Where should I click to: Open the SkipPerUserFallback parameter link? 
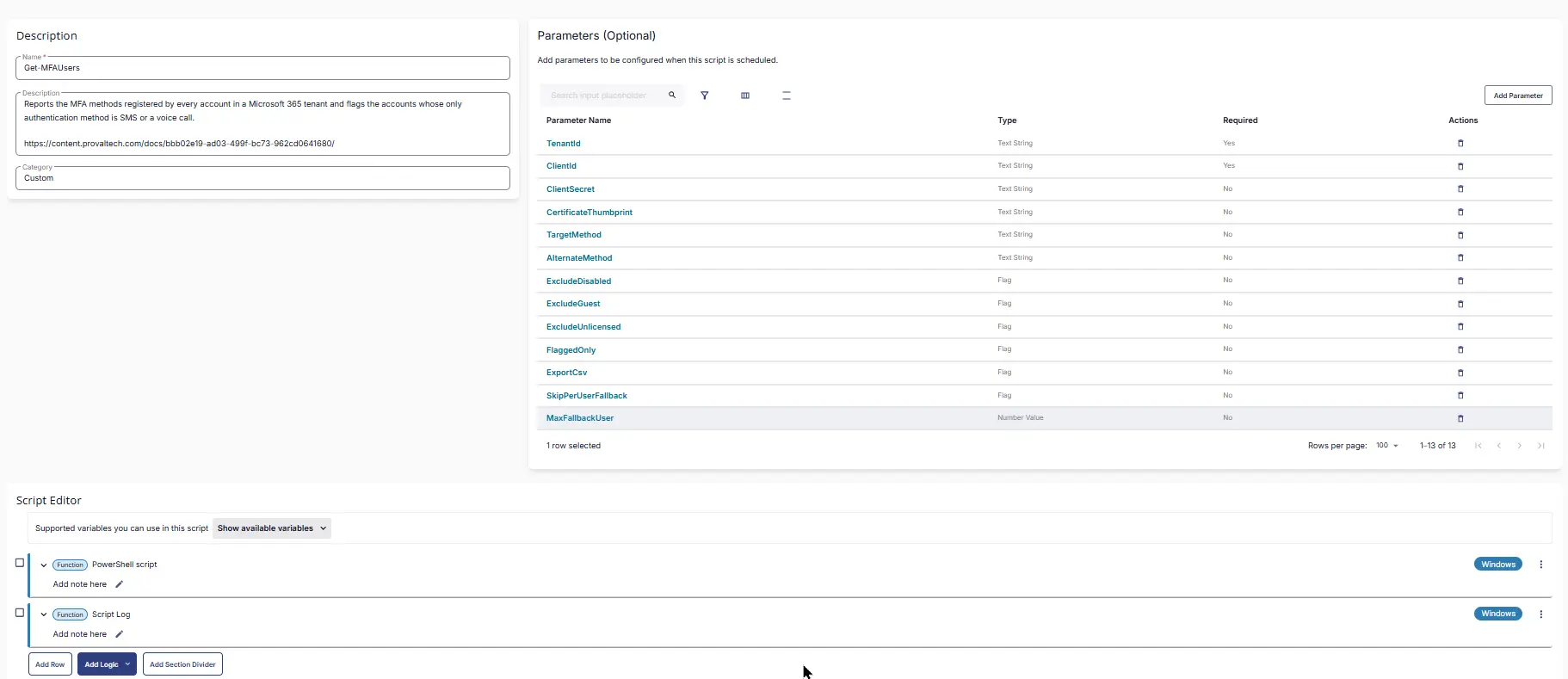pos(587,396)
